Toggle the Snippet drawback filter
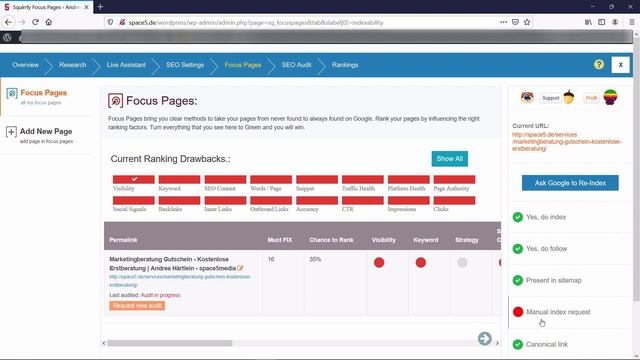The image size is (640, 360). point(317,179)
